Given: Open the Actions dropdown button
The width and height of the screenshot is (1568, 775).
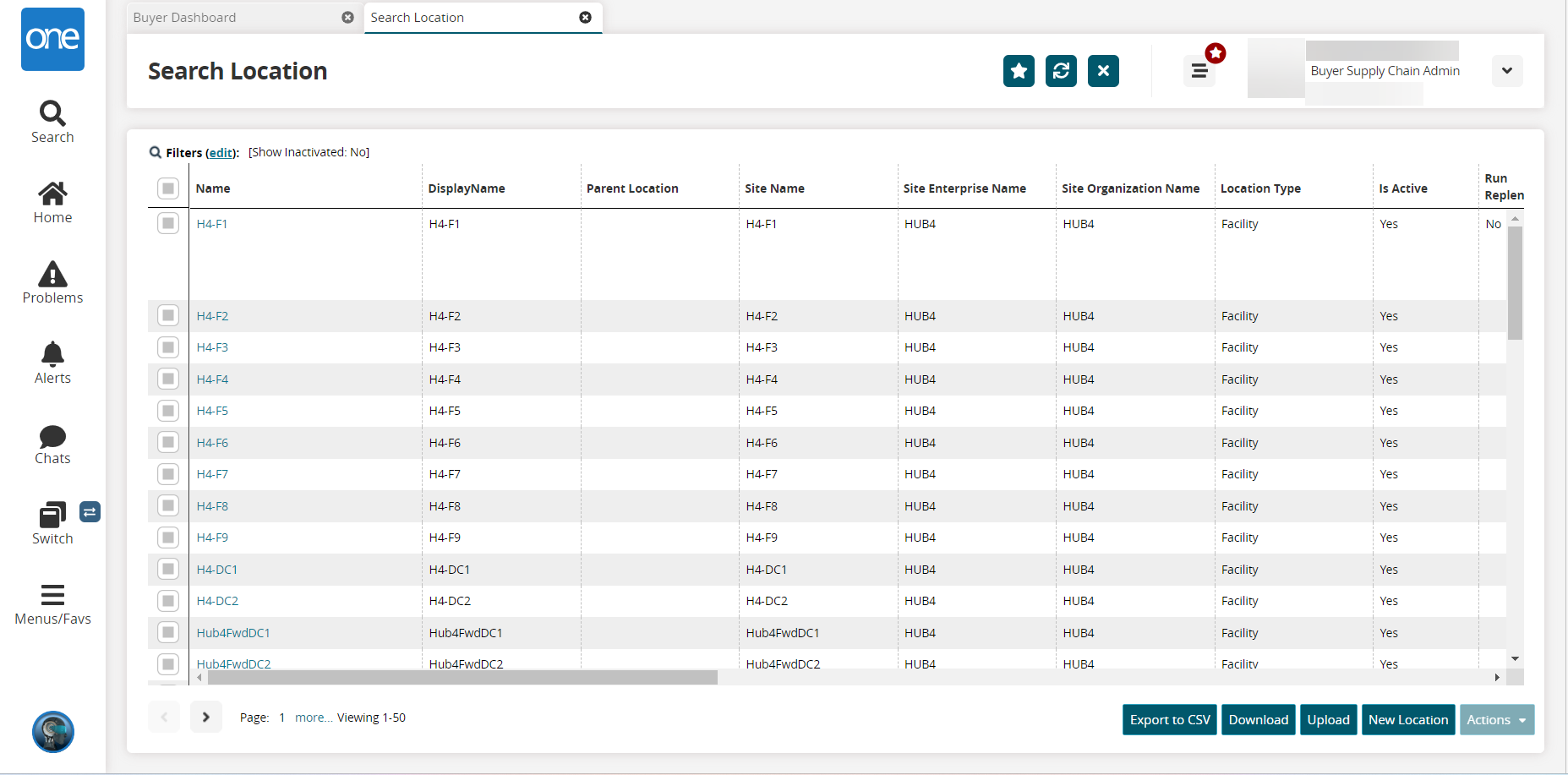Looking at the screenshot, I should pos(1496,720).
